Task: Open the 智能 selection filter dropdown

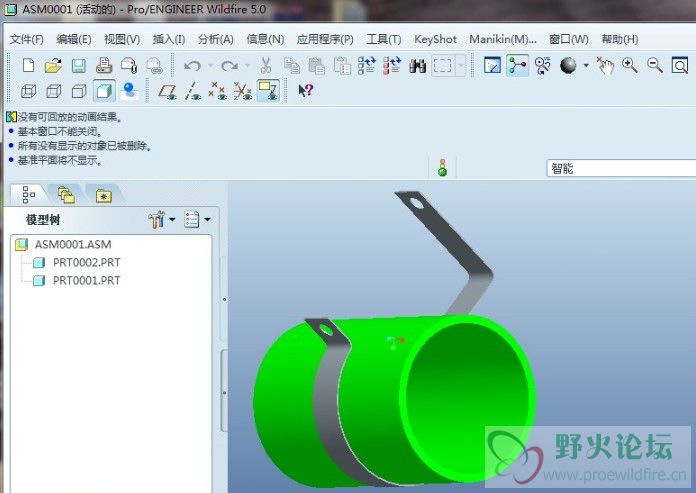Action: point(621,169)
